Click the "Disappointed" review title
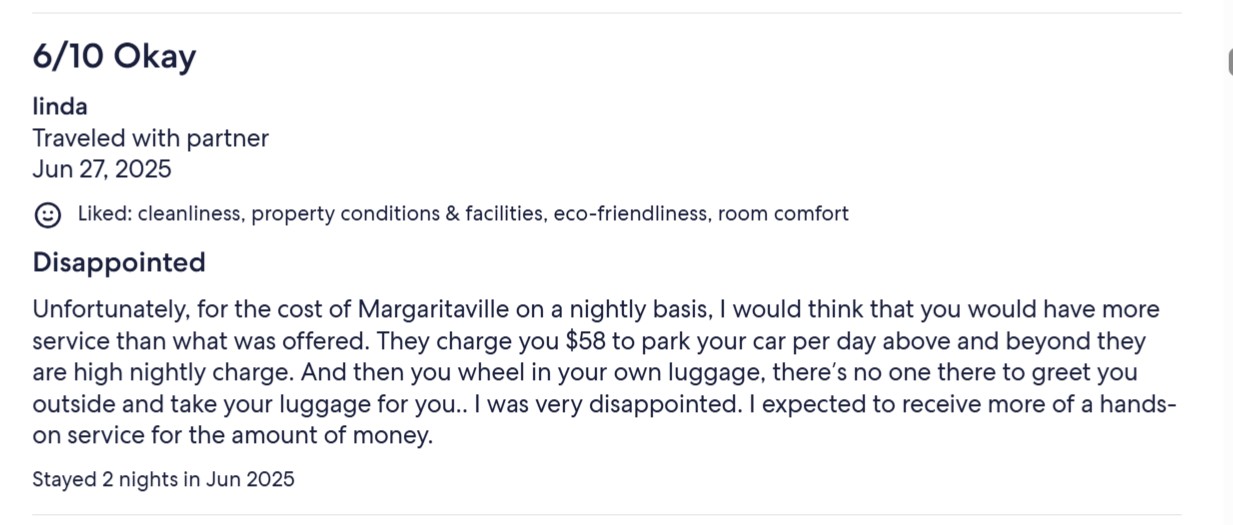The image size is (1233, 525). [x=119, y=262]
